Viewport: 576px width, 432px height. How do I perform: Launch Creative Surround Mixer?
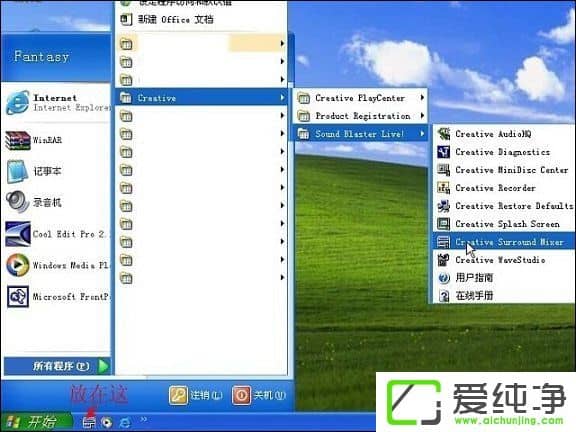click(x=504, y=242)
